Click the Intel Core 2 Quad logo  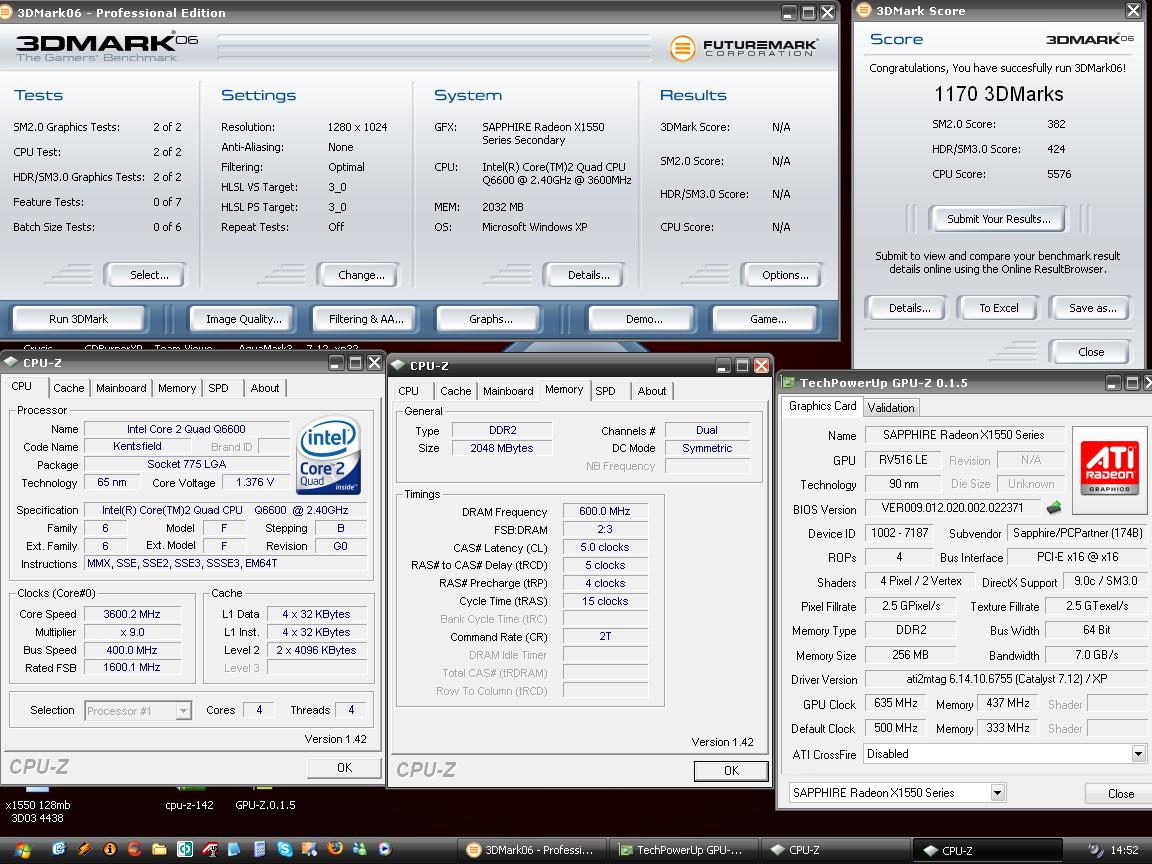click(x=328, y=454)
